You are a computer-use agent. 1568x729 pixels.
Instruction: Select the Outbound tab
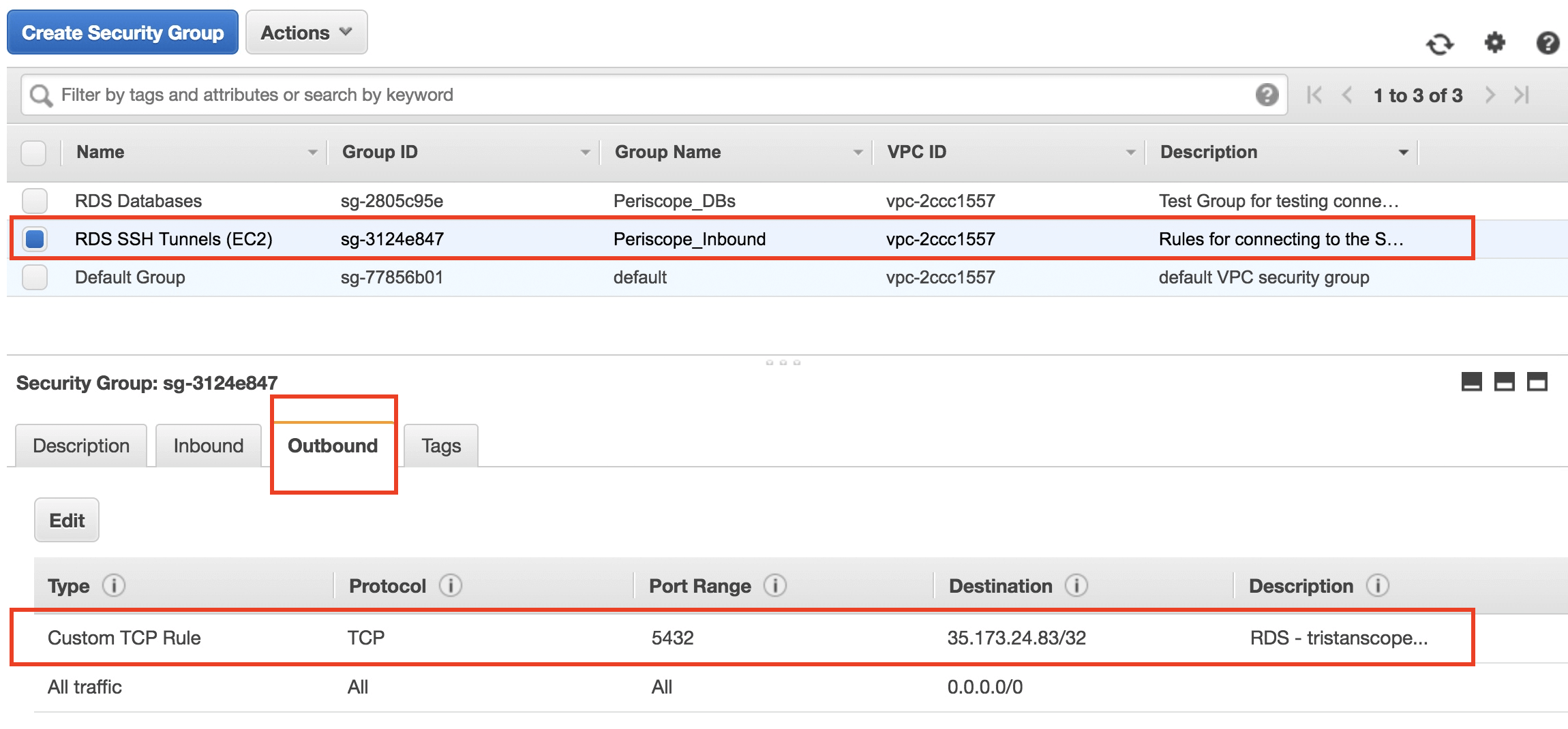[x=333, y=446]
